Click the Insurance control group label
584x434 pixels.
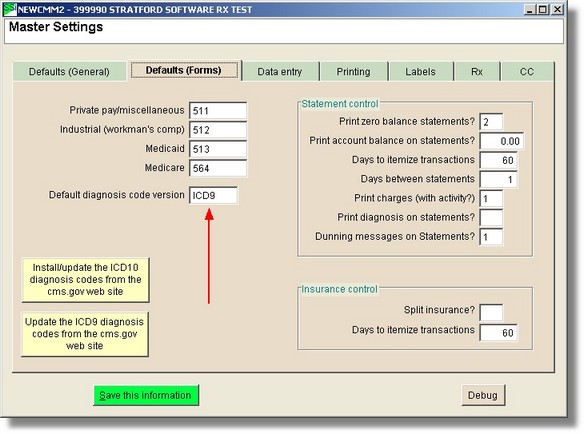point(339,289)
